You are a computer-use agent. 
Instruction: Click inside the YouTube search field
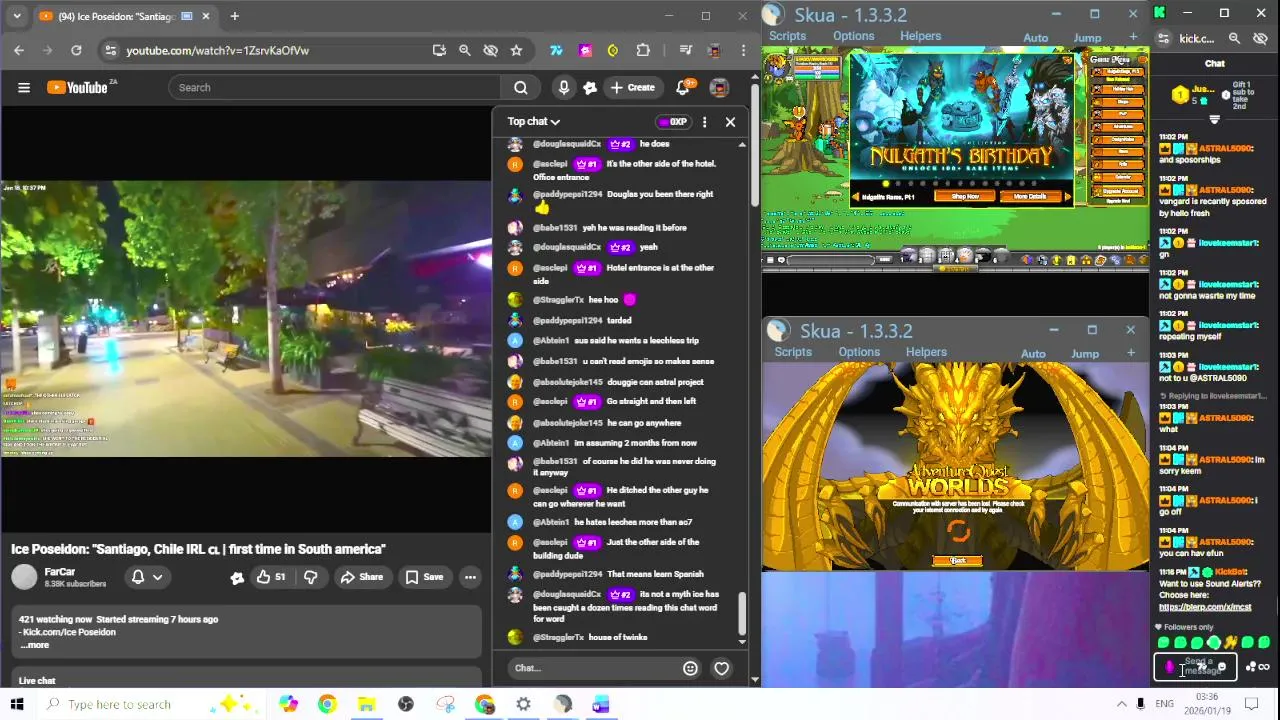(x=335, y=88)
